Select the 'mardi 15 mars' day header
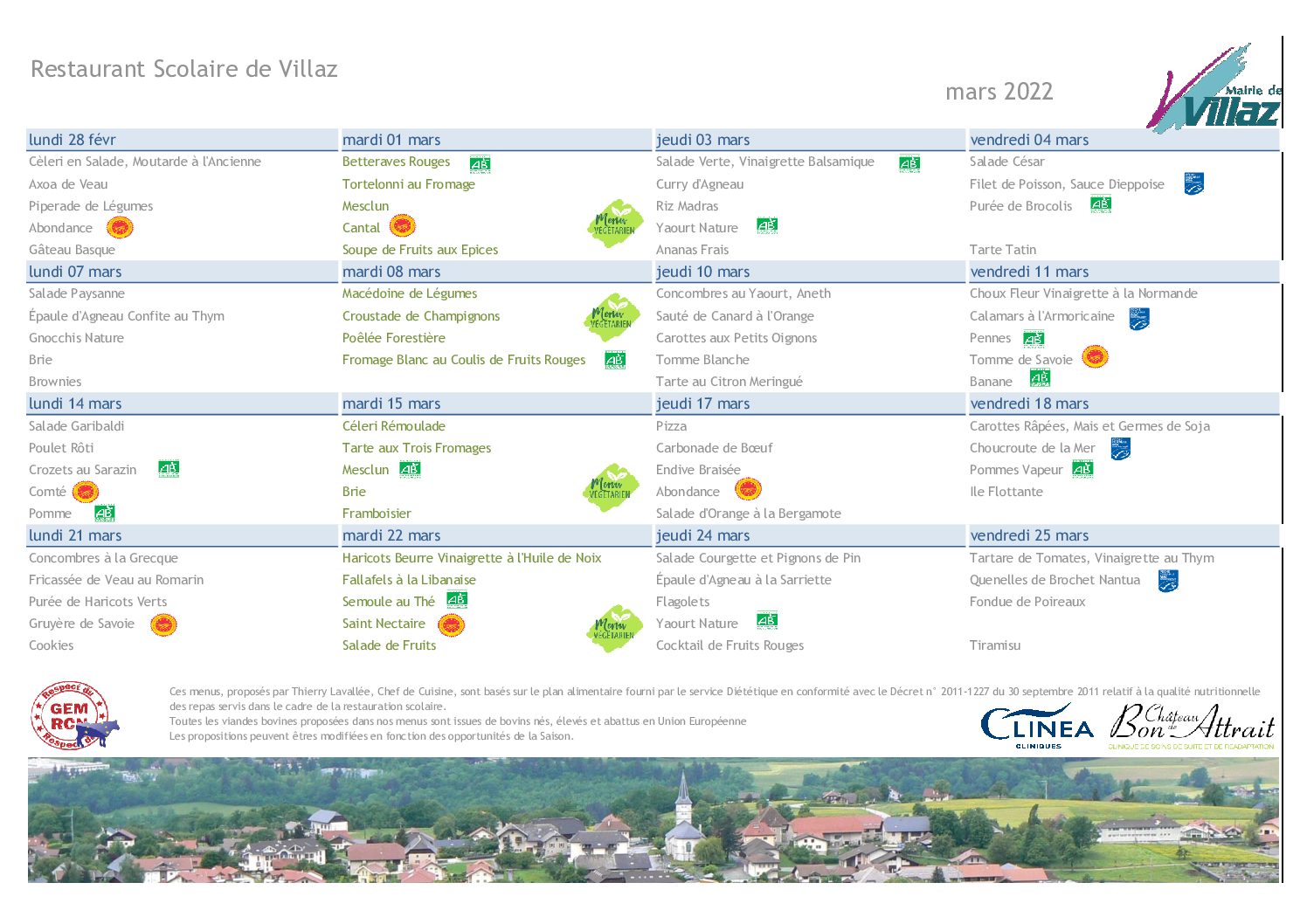 pyautogui.click(x=495, y=403)
